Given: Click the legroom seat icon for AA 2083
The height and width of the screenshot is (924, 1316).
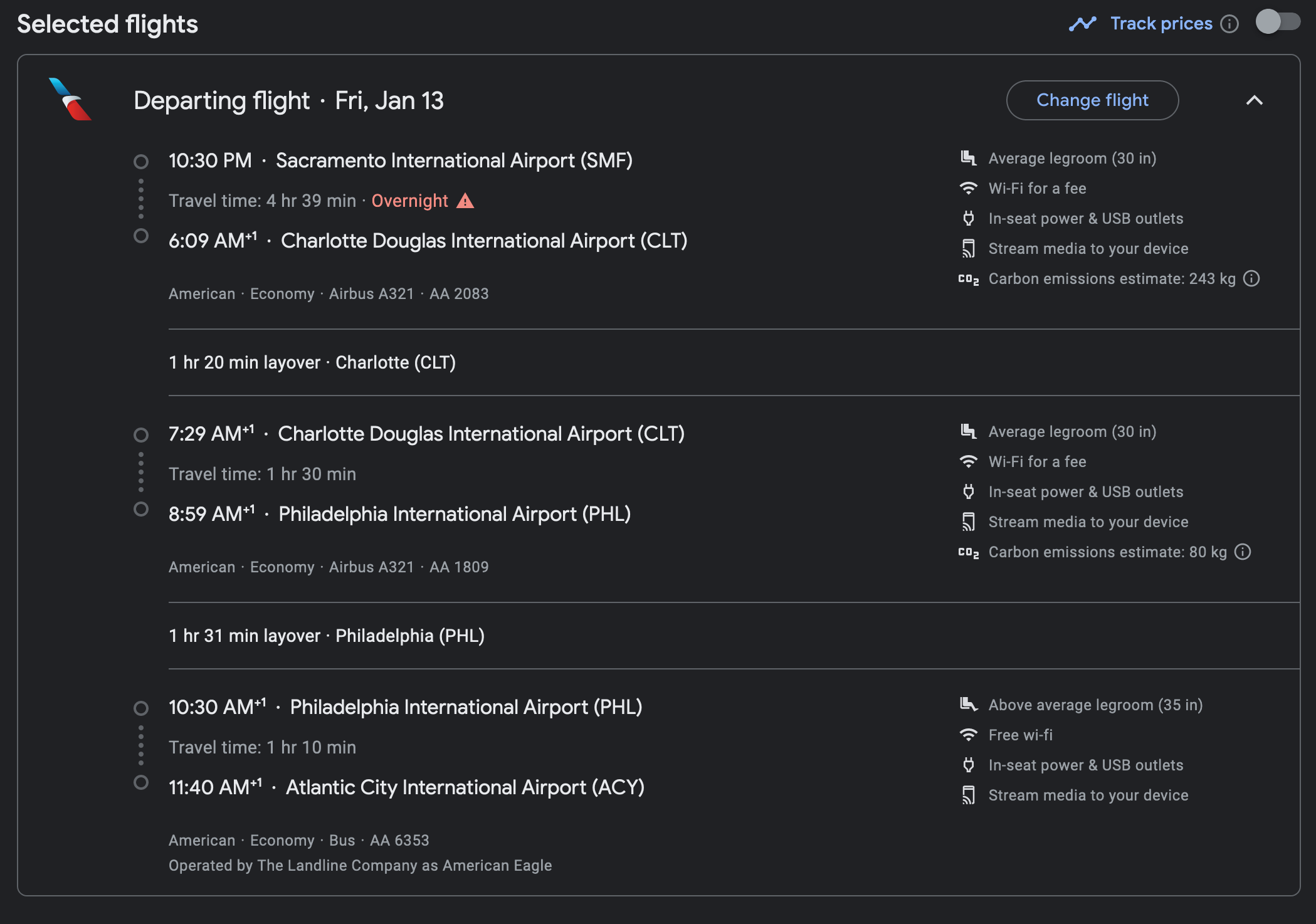Looking at the screenshot, I should [969, 158].
